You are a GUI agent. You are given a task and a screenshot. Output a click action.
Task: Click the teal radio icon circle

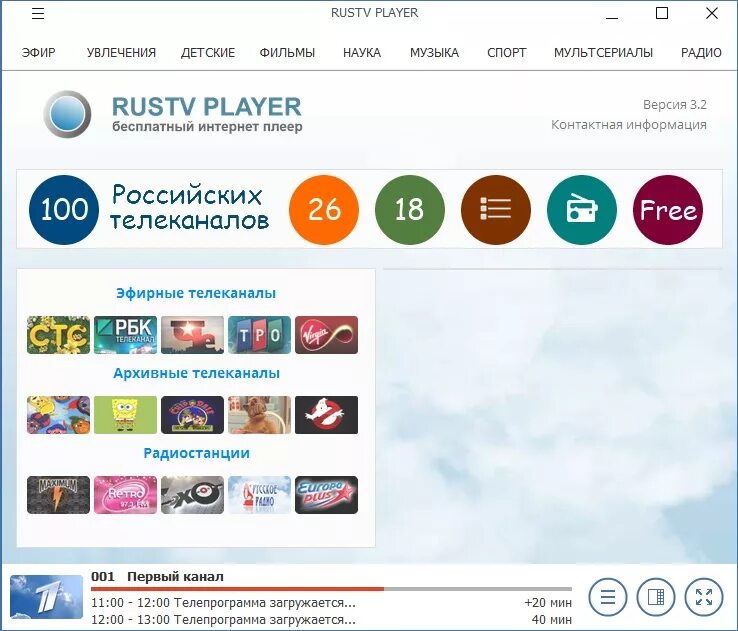[x=582, y=209]
